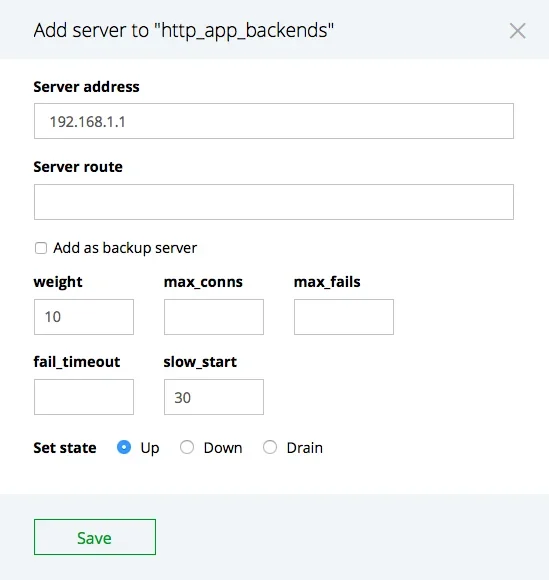
Task: Choose the Drain state option
Action: (270, 447)
